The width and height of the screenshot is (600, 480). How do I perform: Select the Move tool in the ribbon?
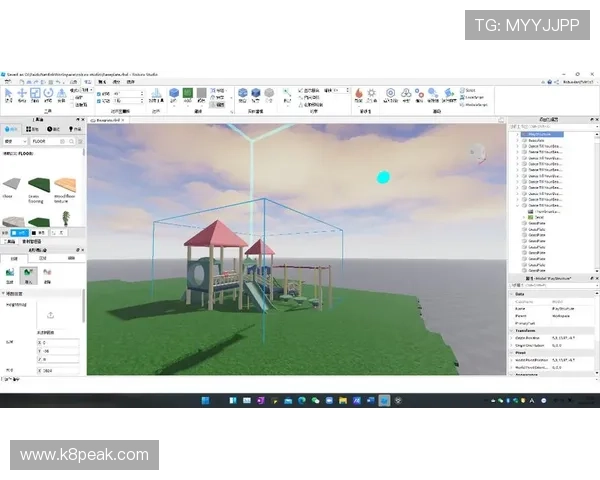point(21,94)
